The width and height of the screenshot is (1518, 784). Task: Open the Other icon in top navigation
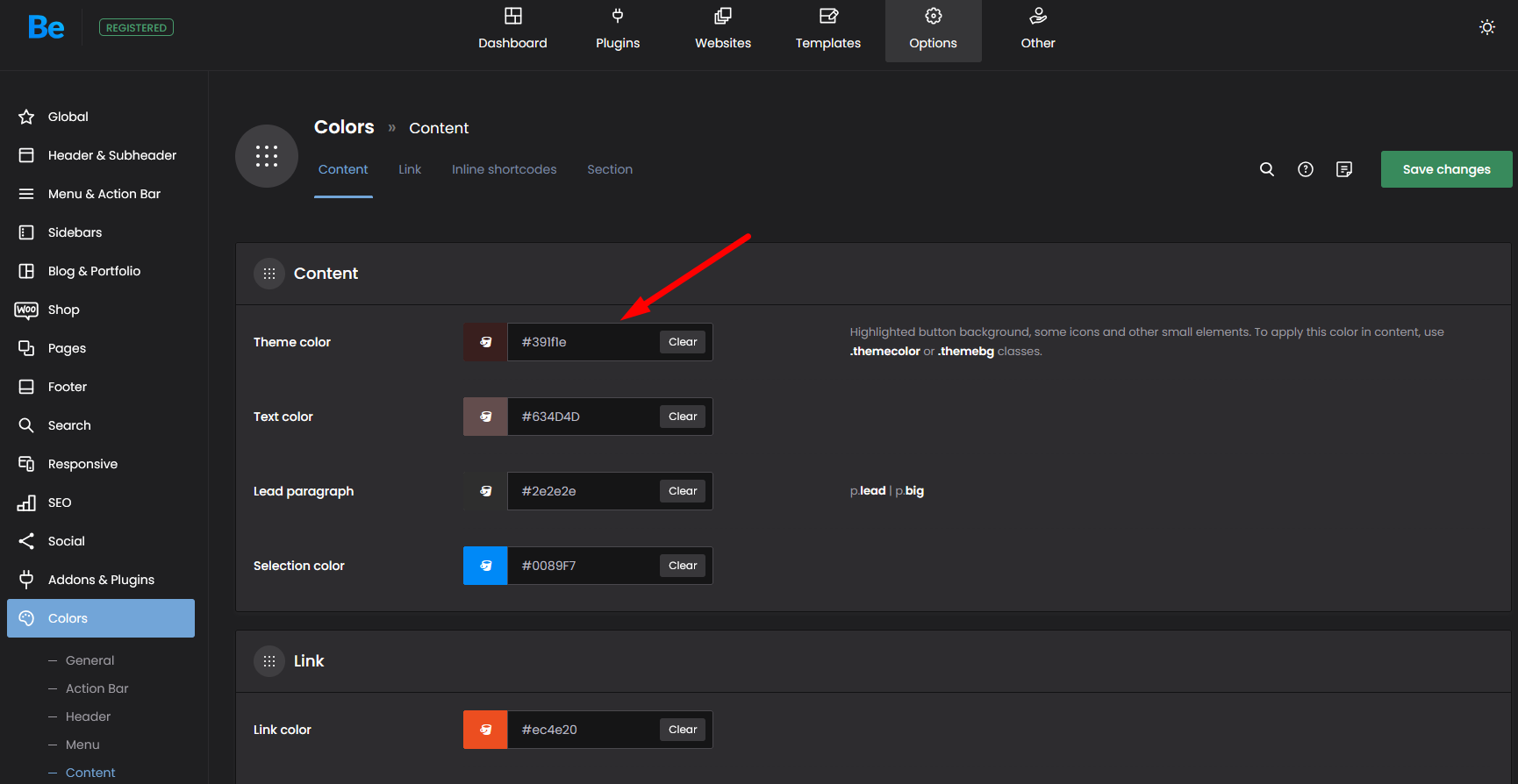pyautogui.click(x=1038, y=16)
